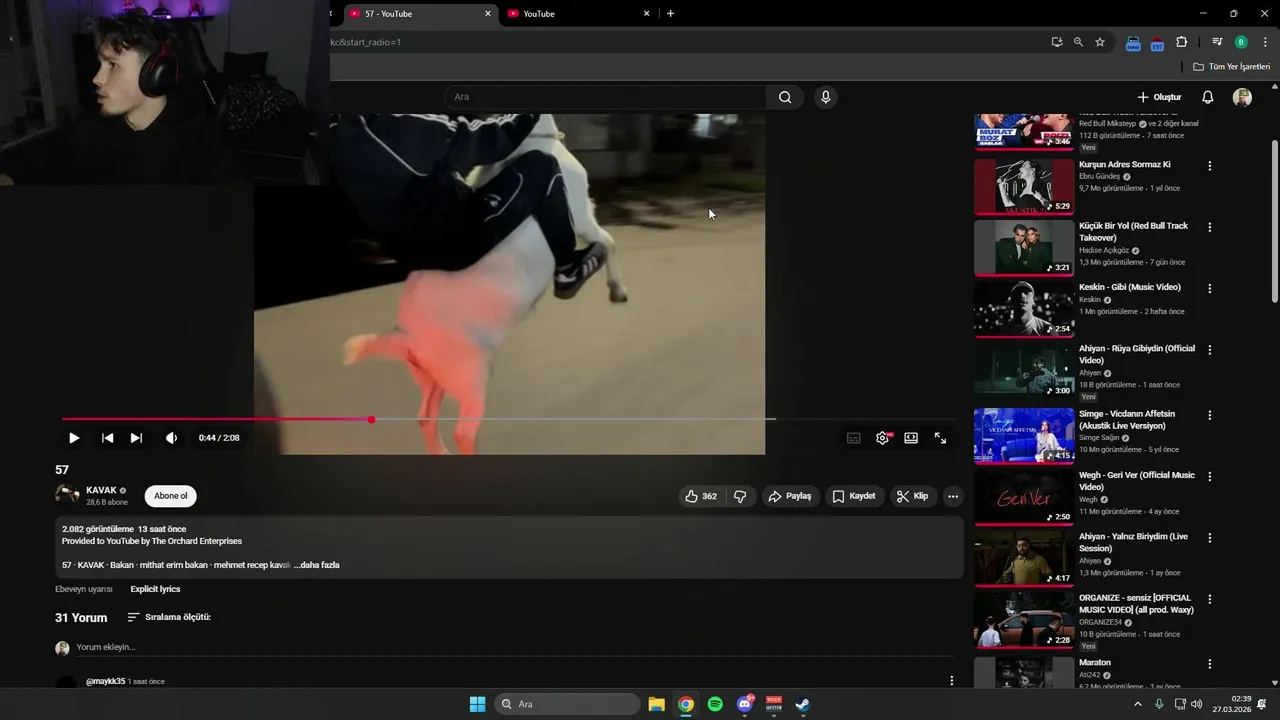The image size is (1280, 720).
Task: Open the player settings gear
Action: [883, 438]
